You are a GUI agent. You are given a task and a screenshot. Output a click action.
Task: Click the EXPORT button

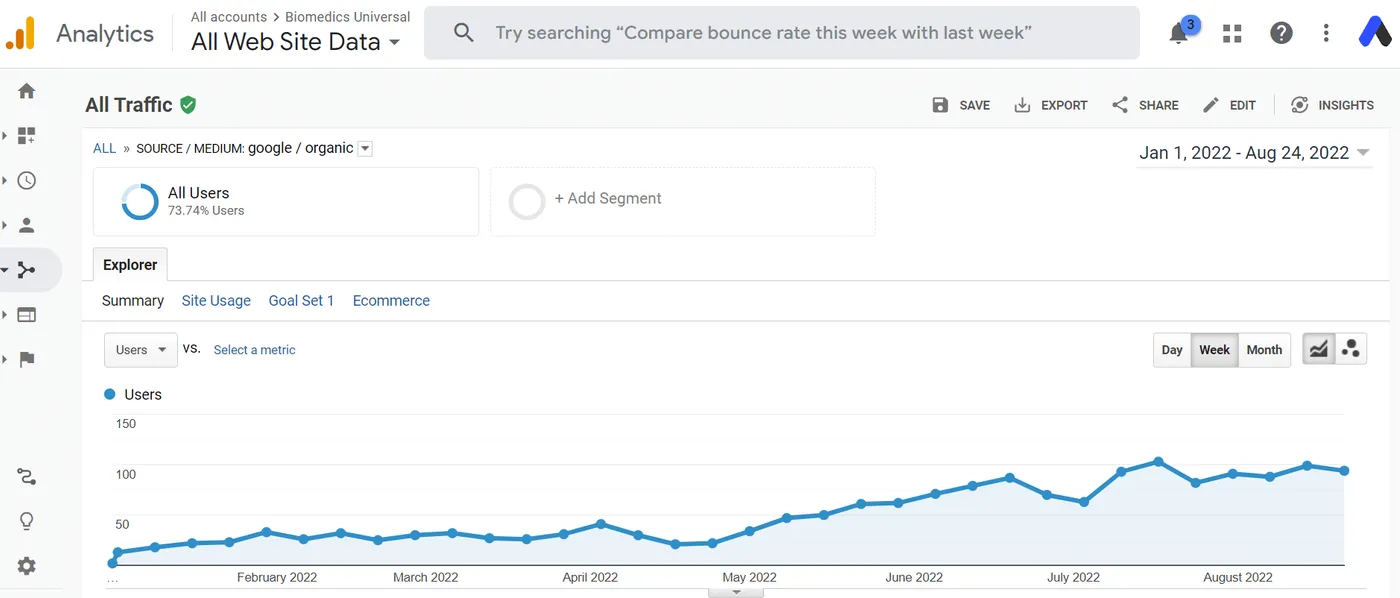(1051, 105)
